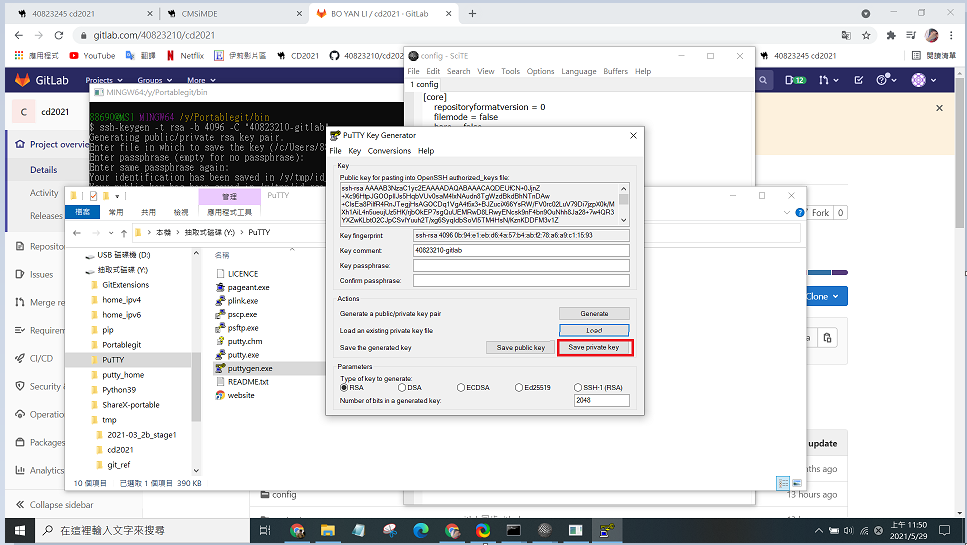Image resolution: width=967 pixels, height=545 pixels.
Task: Select the Python39 folder in tree
Action: tap(119, 390)
